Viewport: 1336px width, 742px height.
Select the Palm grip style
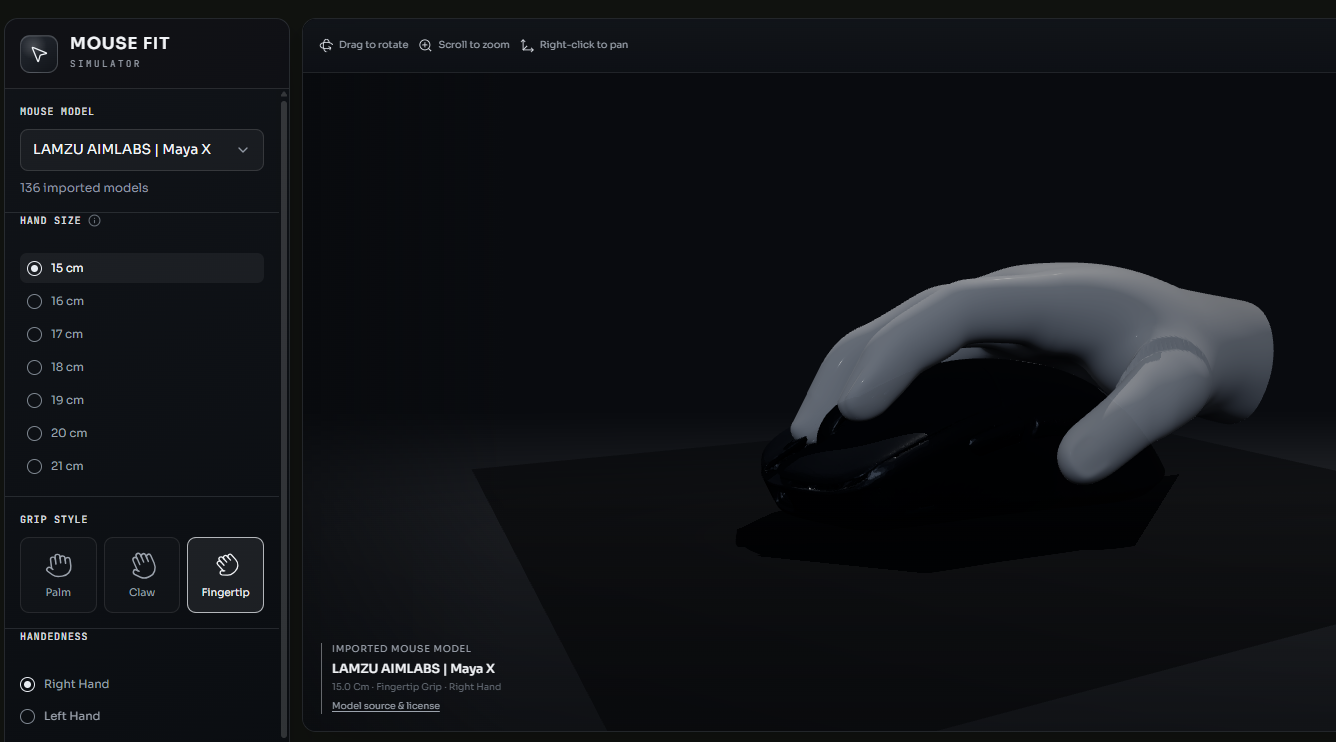click(x=58, y=575)
